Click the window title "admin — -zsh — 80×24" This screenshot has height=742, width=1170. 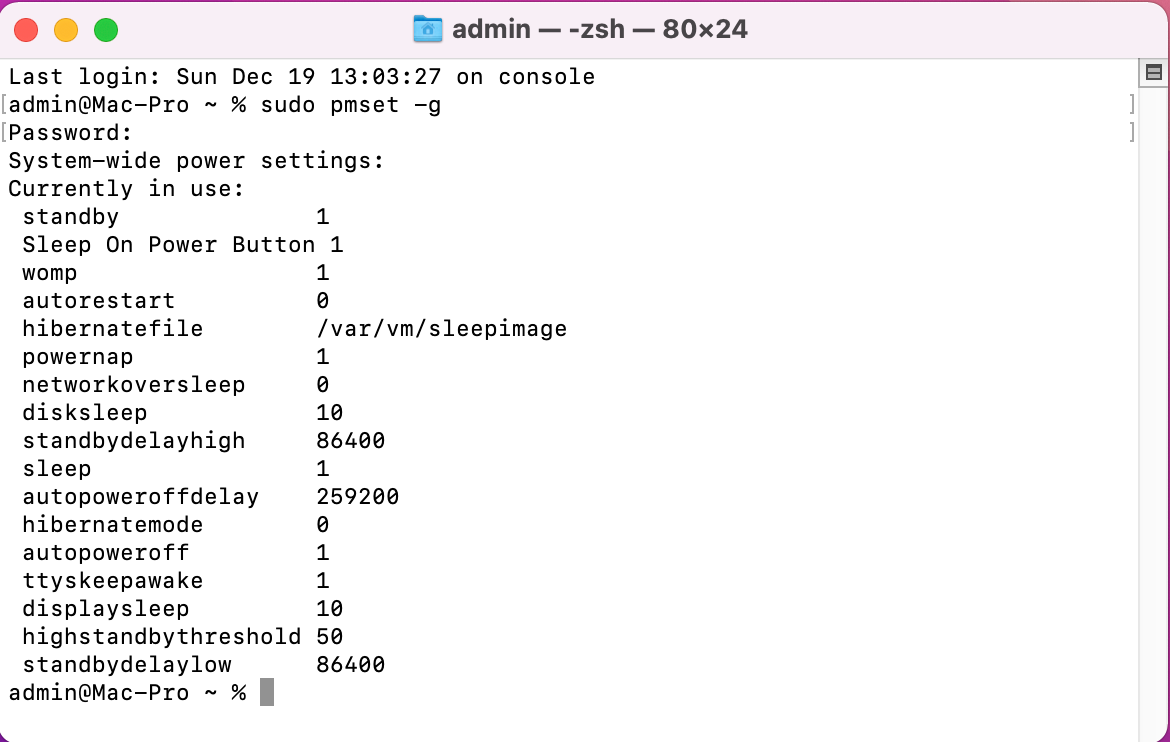click(599, 29)
